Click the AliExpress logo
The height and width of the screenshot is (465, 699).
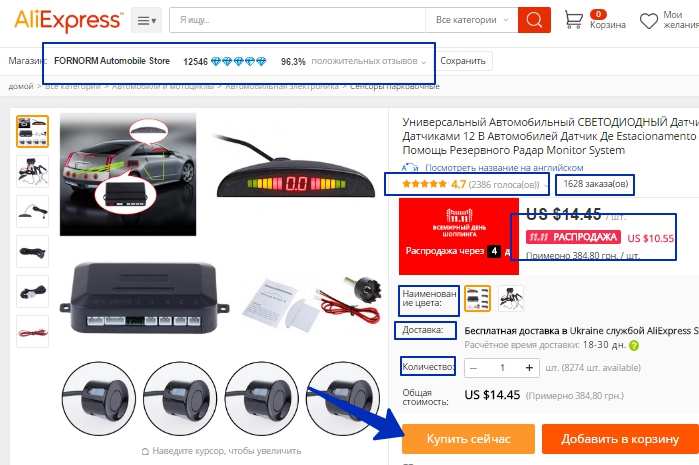pyautogui.click(x=69, y=20)
